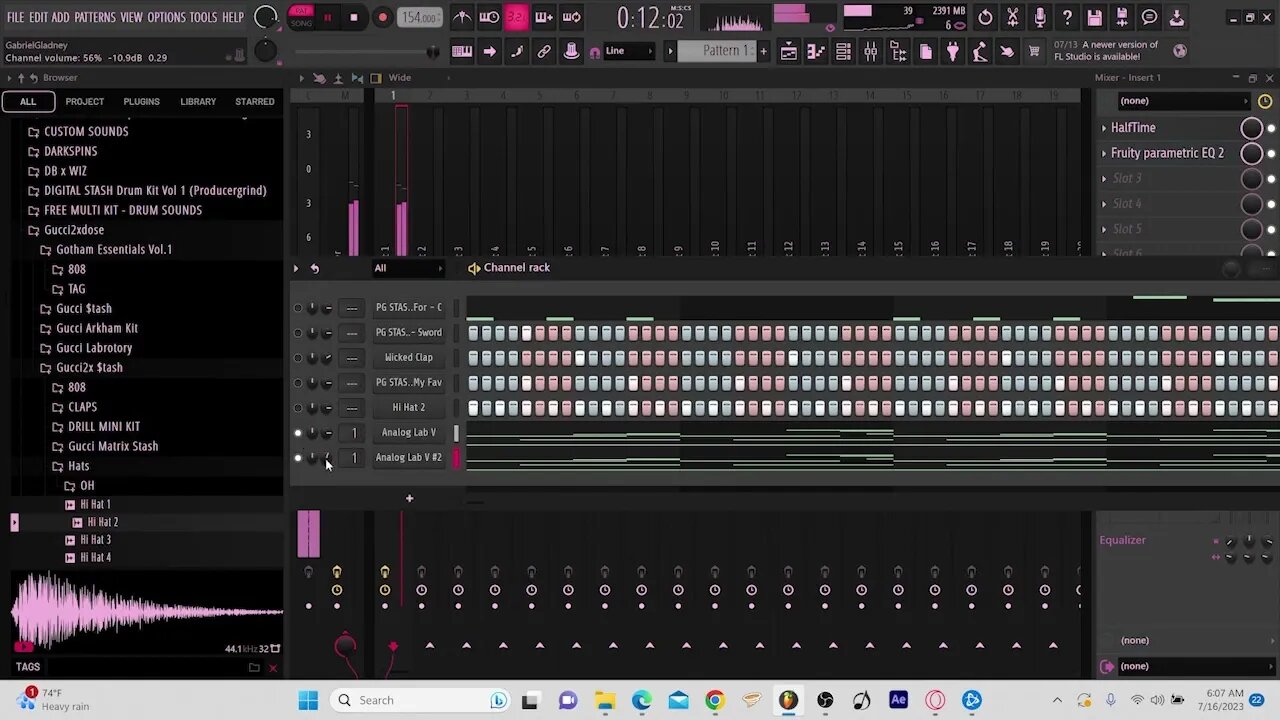Open the FILE menu
Viewport: 1280px width, 720px height.
[15, 17]
